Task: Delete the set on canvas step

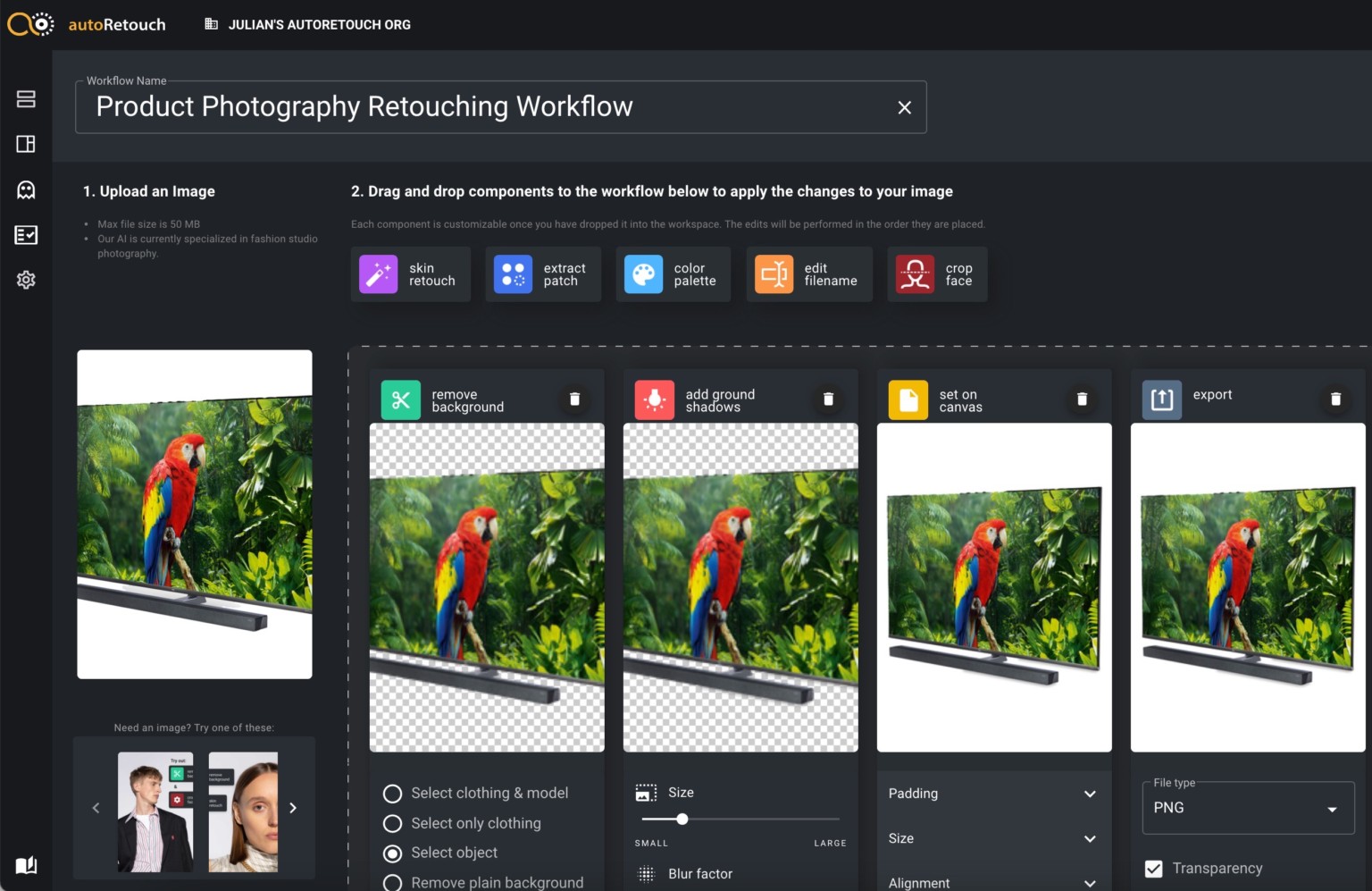Action: pyautogui.click(x=1082, y=399)
